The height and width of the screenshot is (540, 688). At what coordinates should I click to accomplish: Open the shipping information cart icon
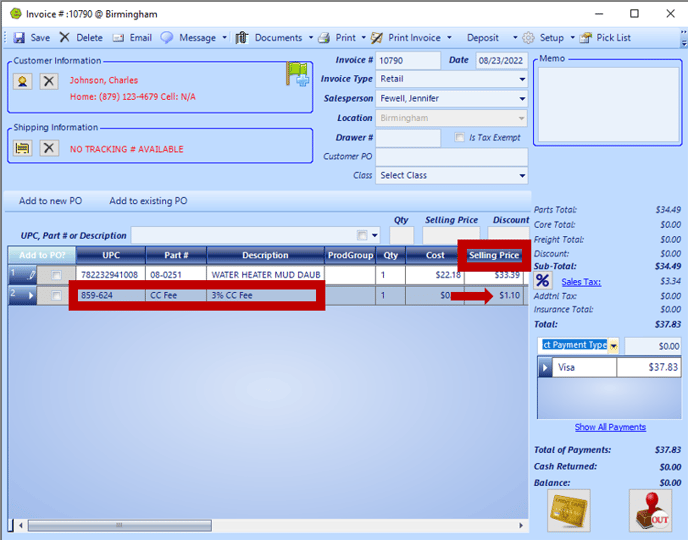[22, 148]
